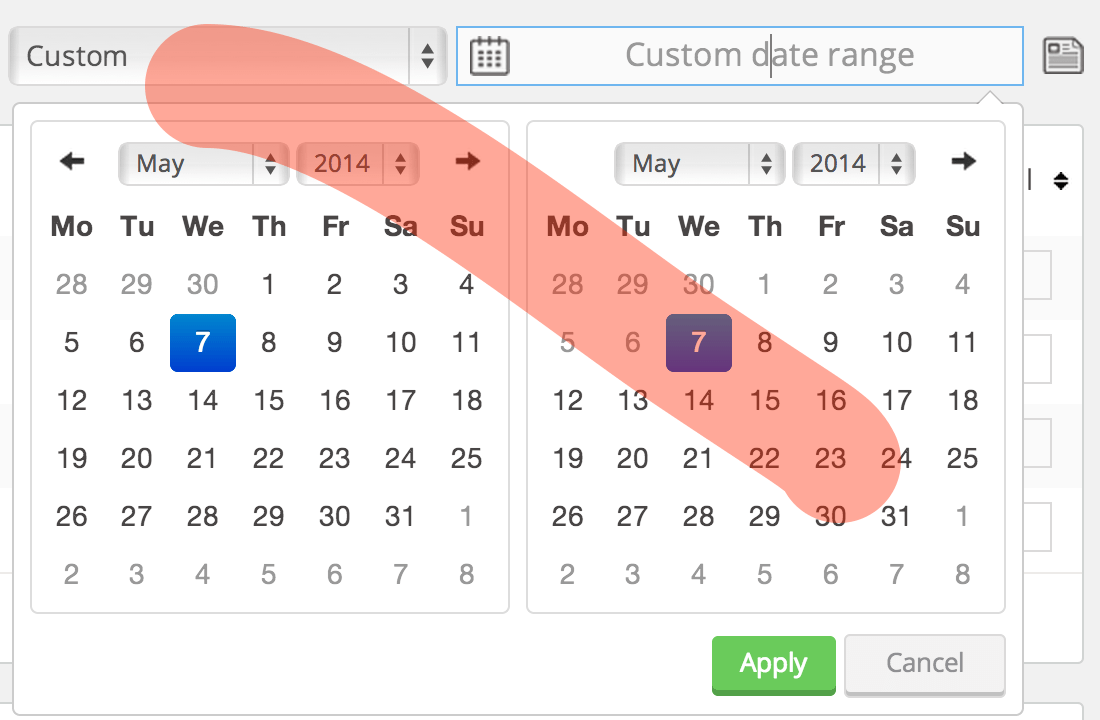Click the Custom date range input field
Image resolution: width=1100 pixels, height=720 pixels.
point(768,55)
